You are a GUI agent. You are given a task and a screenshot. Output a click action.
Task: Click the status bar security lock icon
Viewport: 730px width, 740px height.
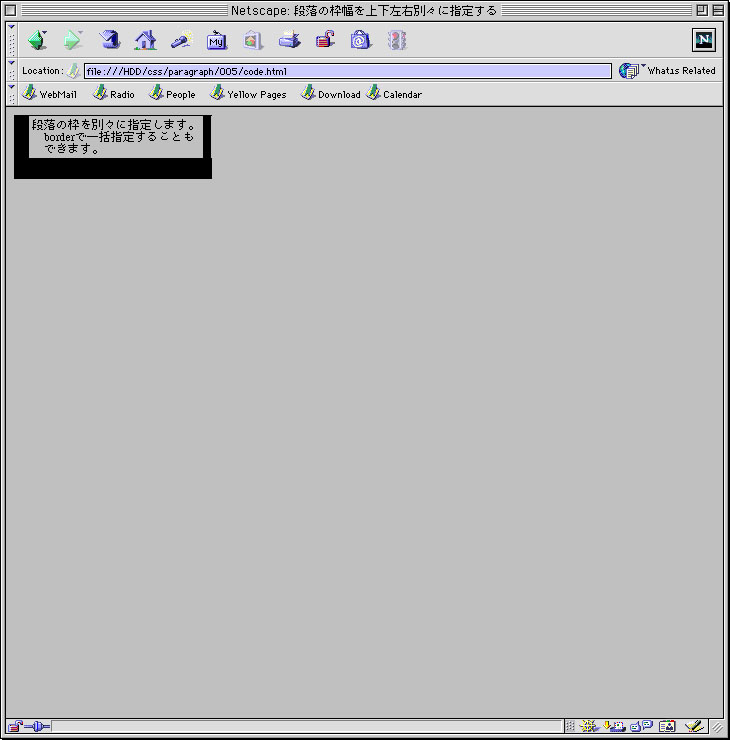15,726
